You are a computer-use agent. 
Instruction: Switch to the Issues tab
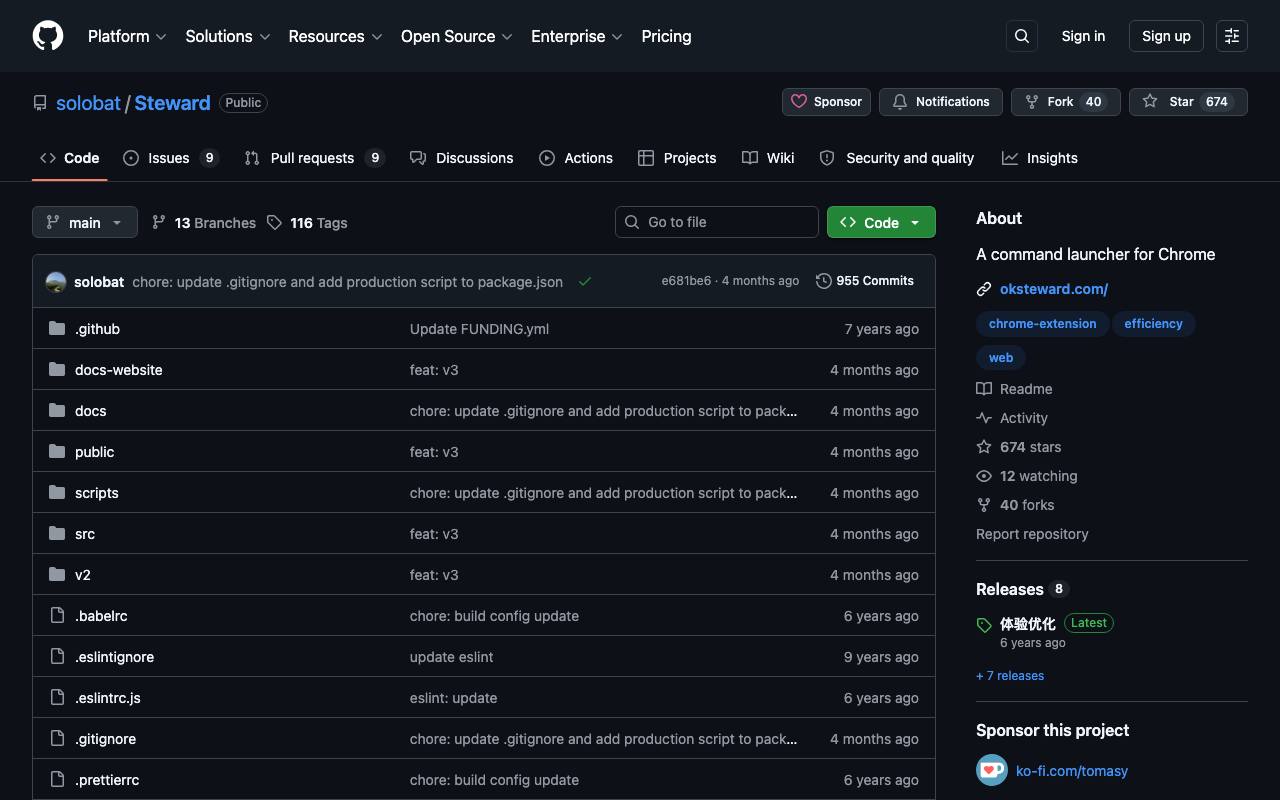170,158
